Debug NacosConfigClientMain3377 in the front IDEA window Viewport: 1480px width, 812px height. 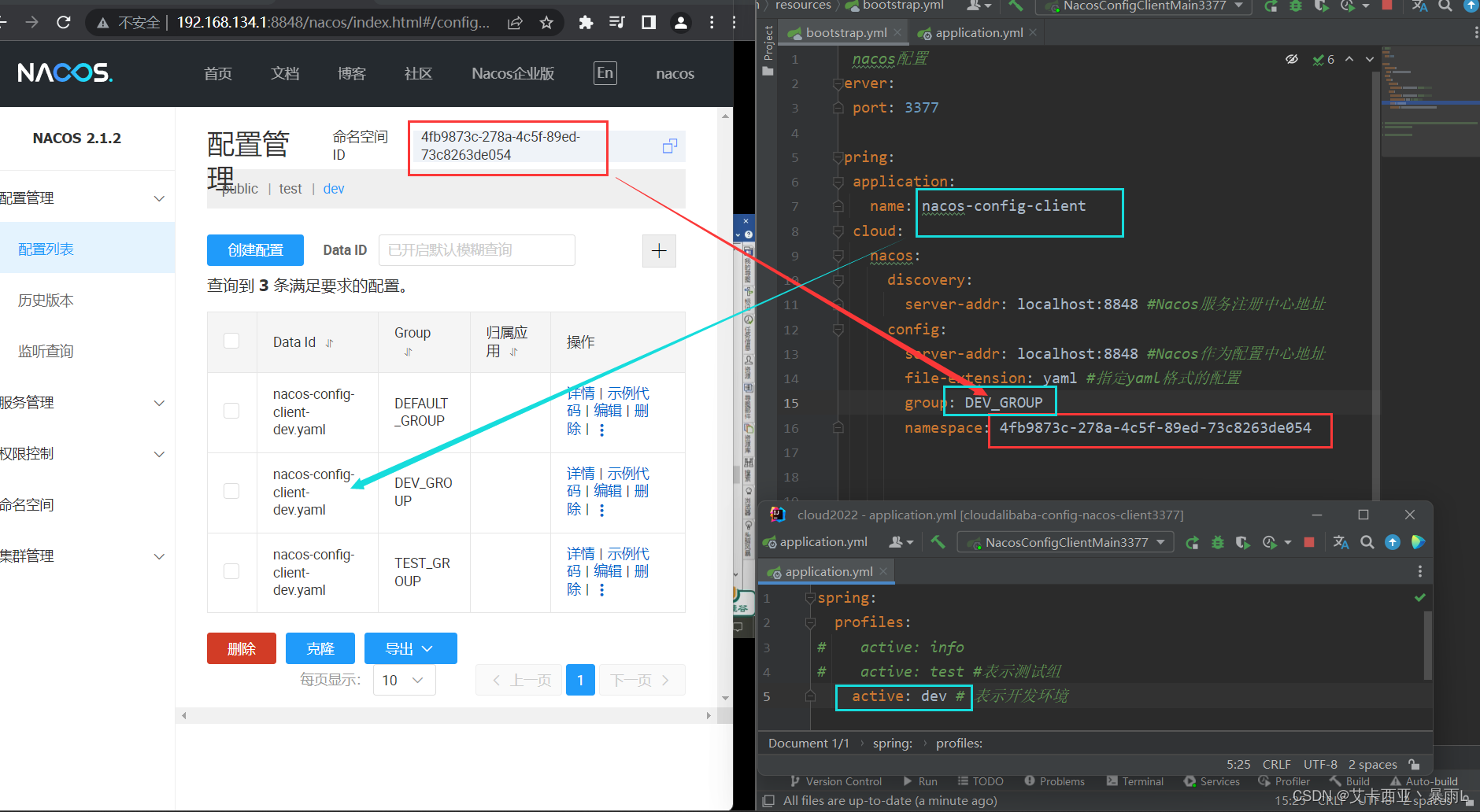1218,542
